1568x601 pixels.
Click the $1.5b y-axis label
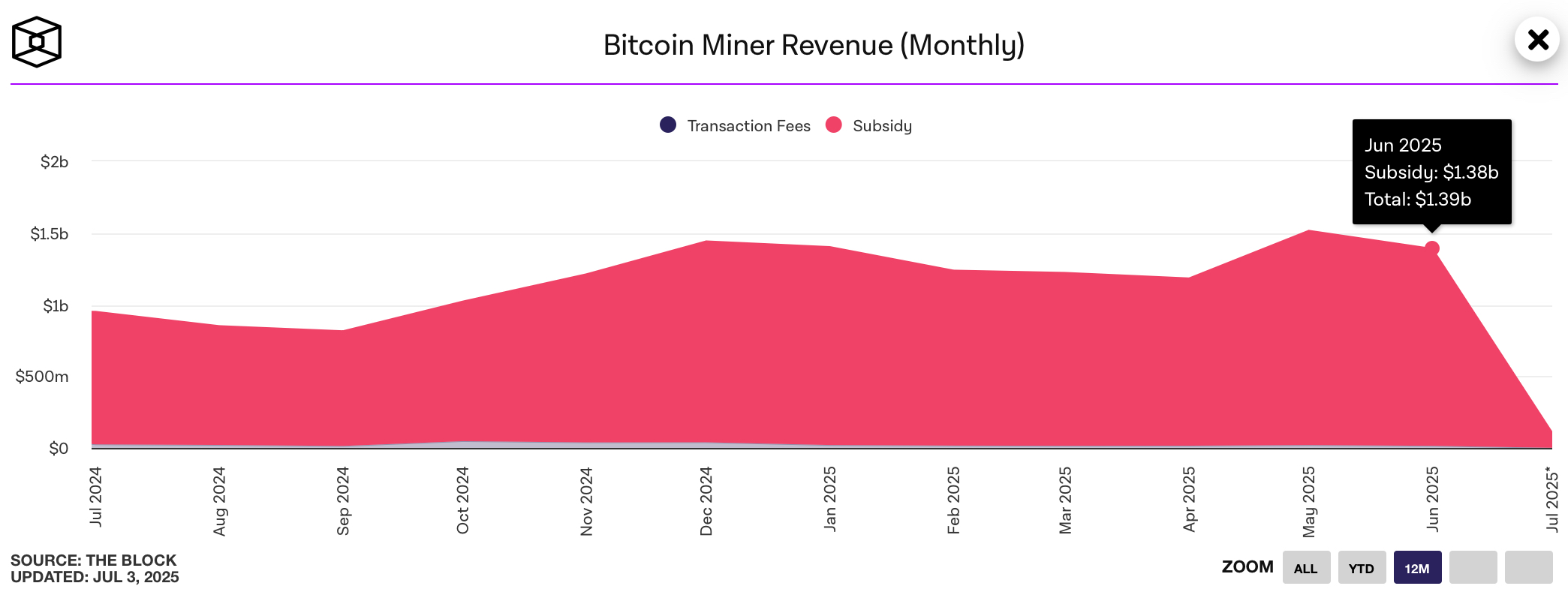49,234
